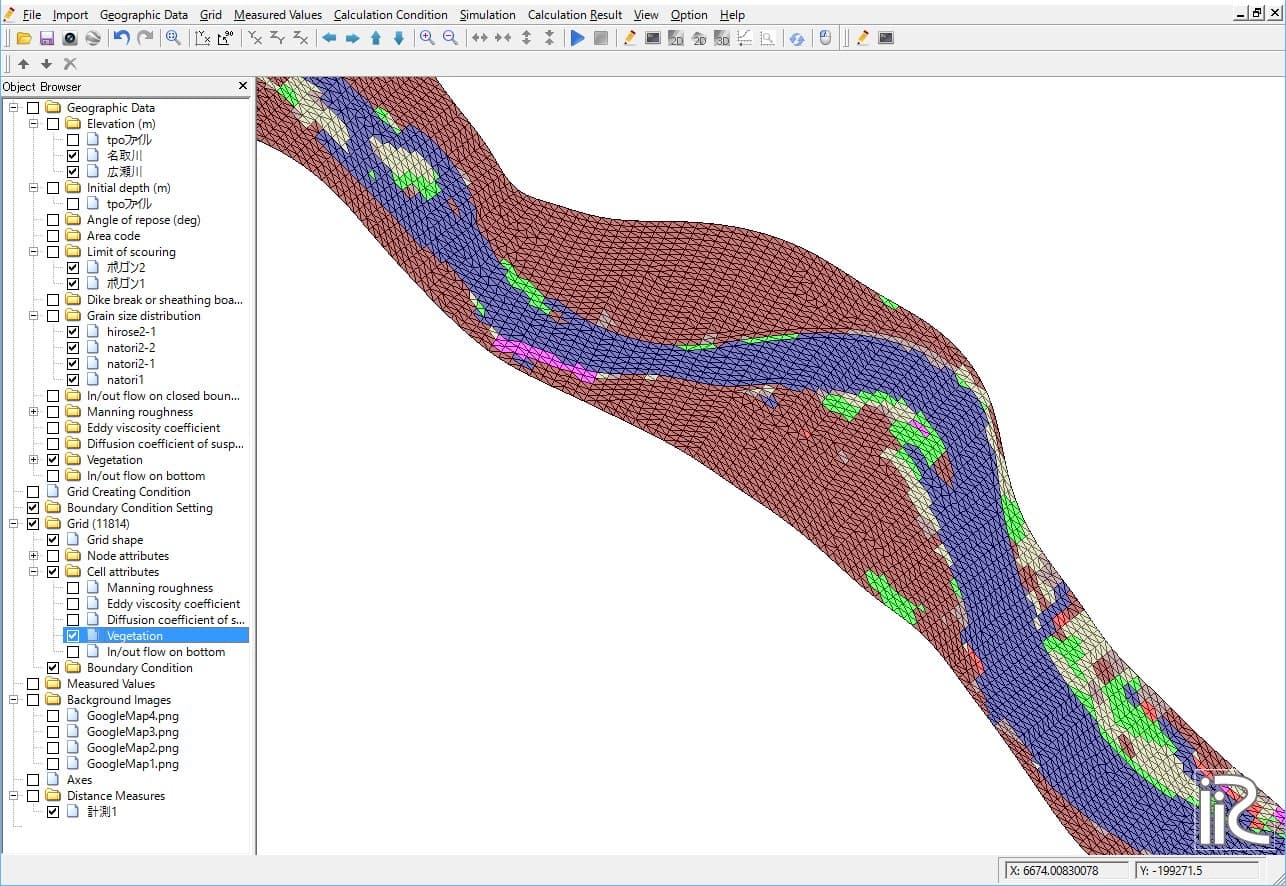The width and height of the screenshot is (1286, 886).
Task: Click the Open folder toolbar icon
Action: (23, 38)
